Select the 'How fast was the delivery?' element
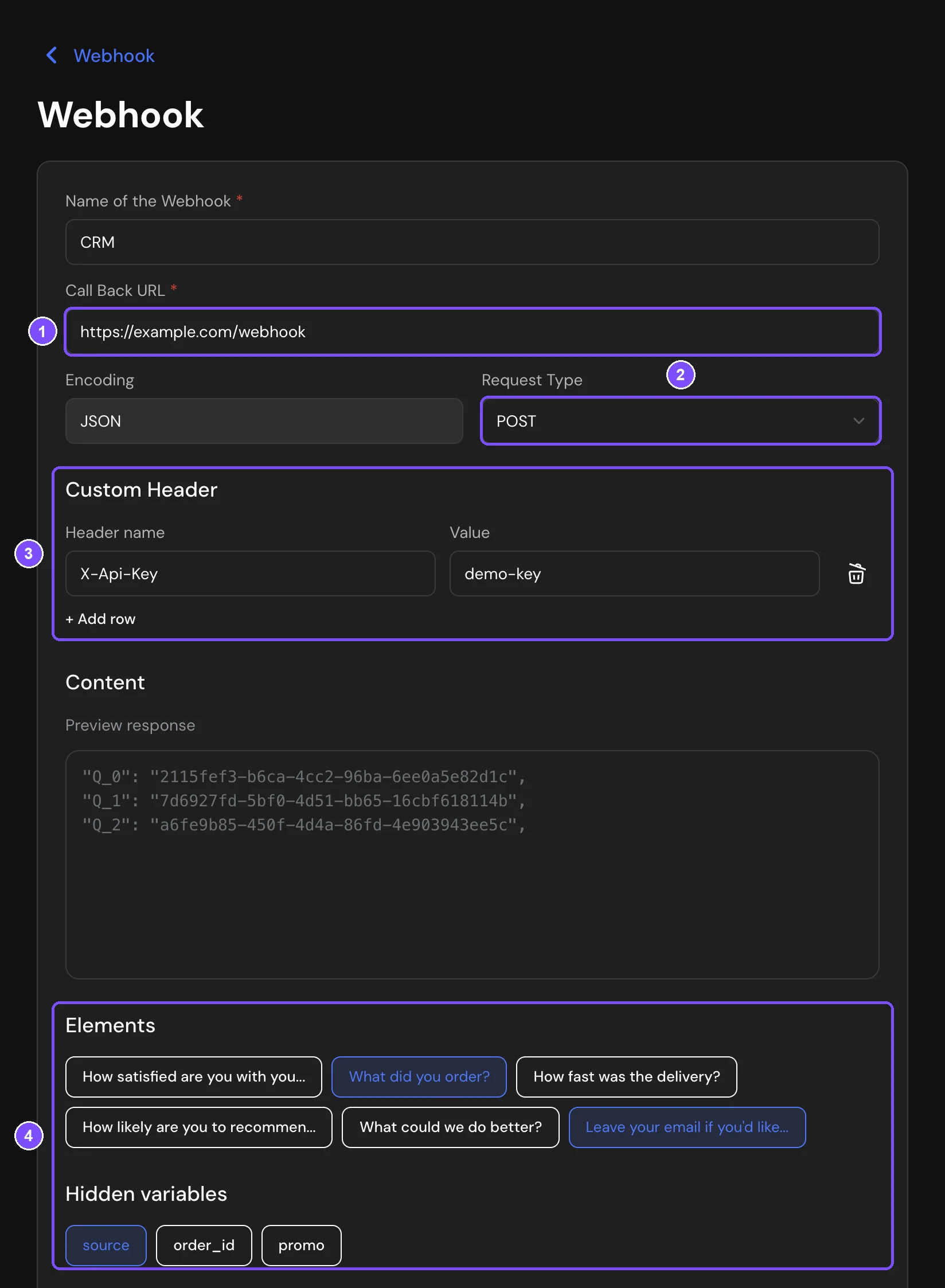The width and height of the screenshot is (945, 1288). 626,1076
